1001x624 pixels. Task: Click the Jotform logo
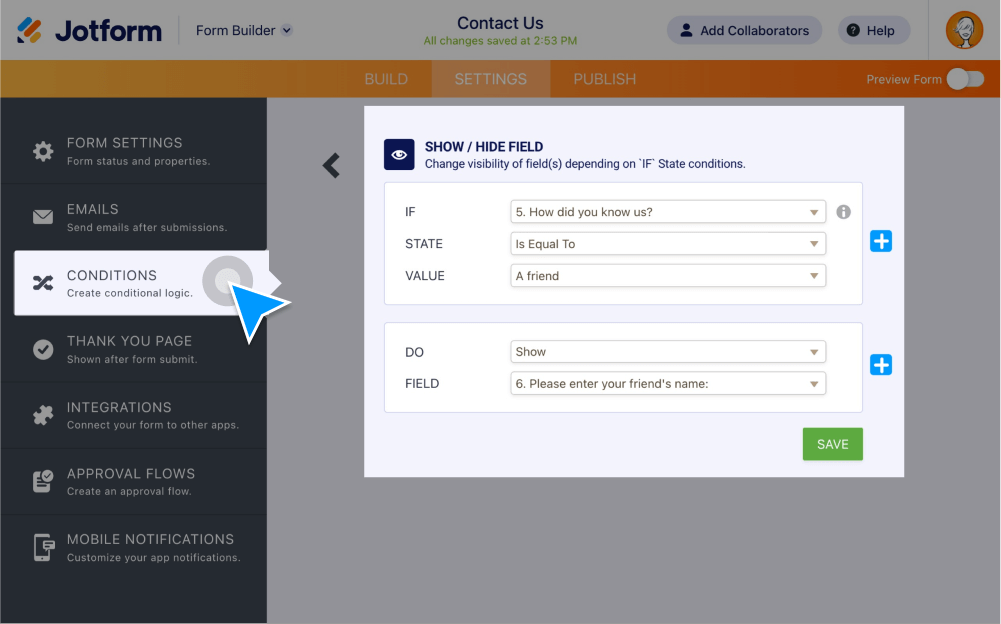pyautogui.click(x=88, y=30)
